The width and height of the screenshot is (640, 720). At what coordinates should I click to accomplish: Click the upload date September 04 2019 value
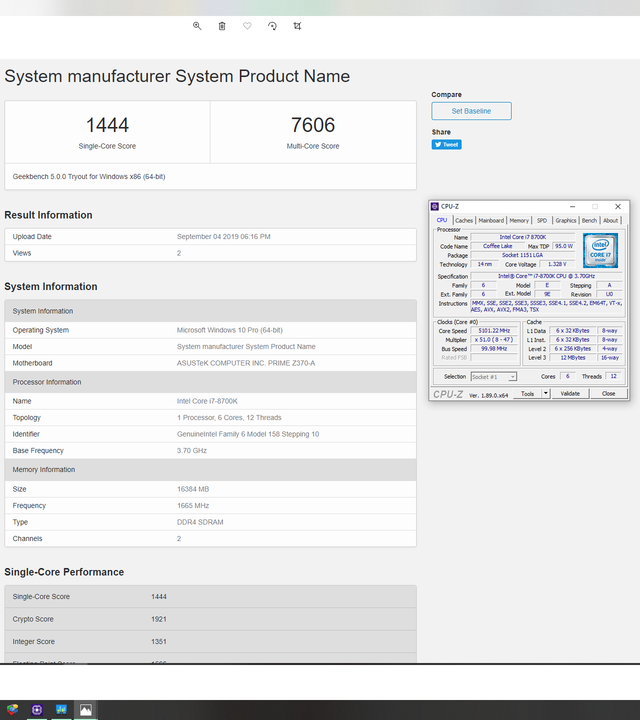(x=224, y=236)
